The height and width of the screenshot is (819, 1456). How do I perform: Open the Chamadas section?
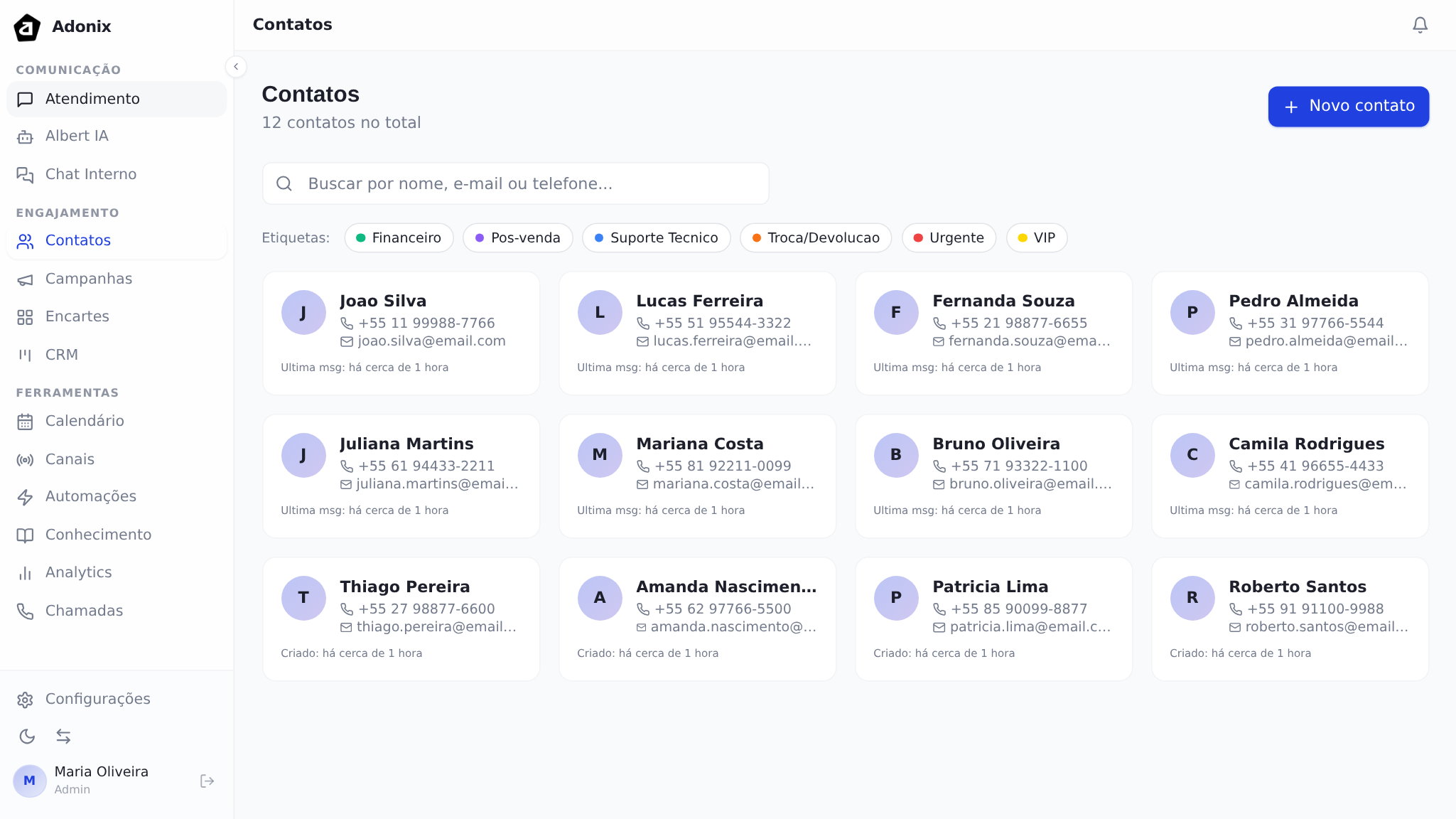[x=84, y=611]
